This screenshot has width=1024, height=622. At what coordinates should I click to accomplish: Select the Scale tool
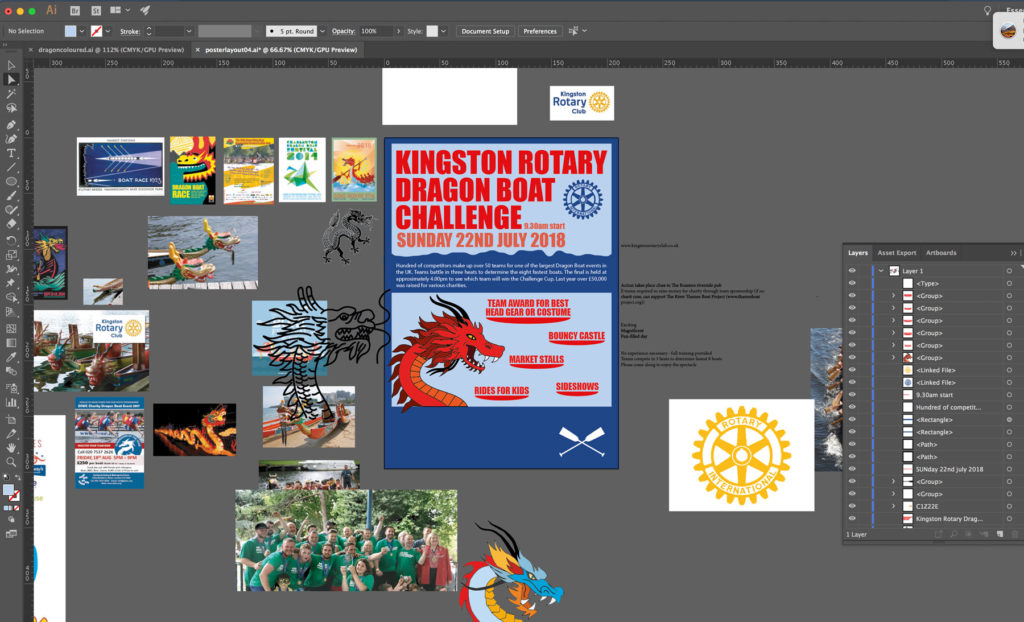[11, 255]
